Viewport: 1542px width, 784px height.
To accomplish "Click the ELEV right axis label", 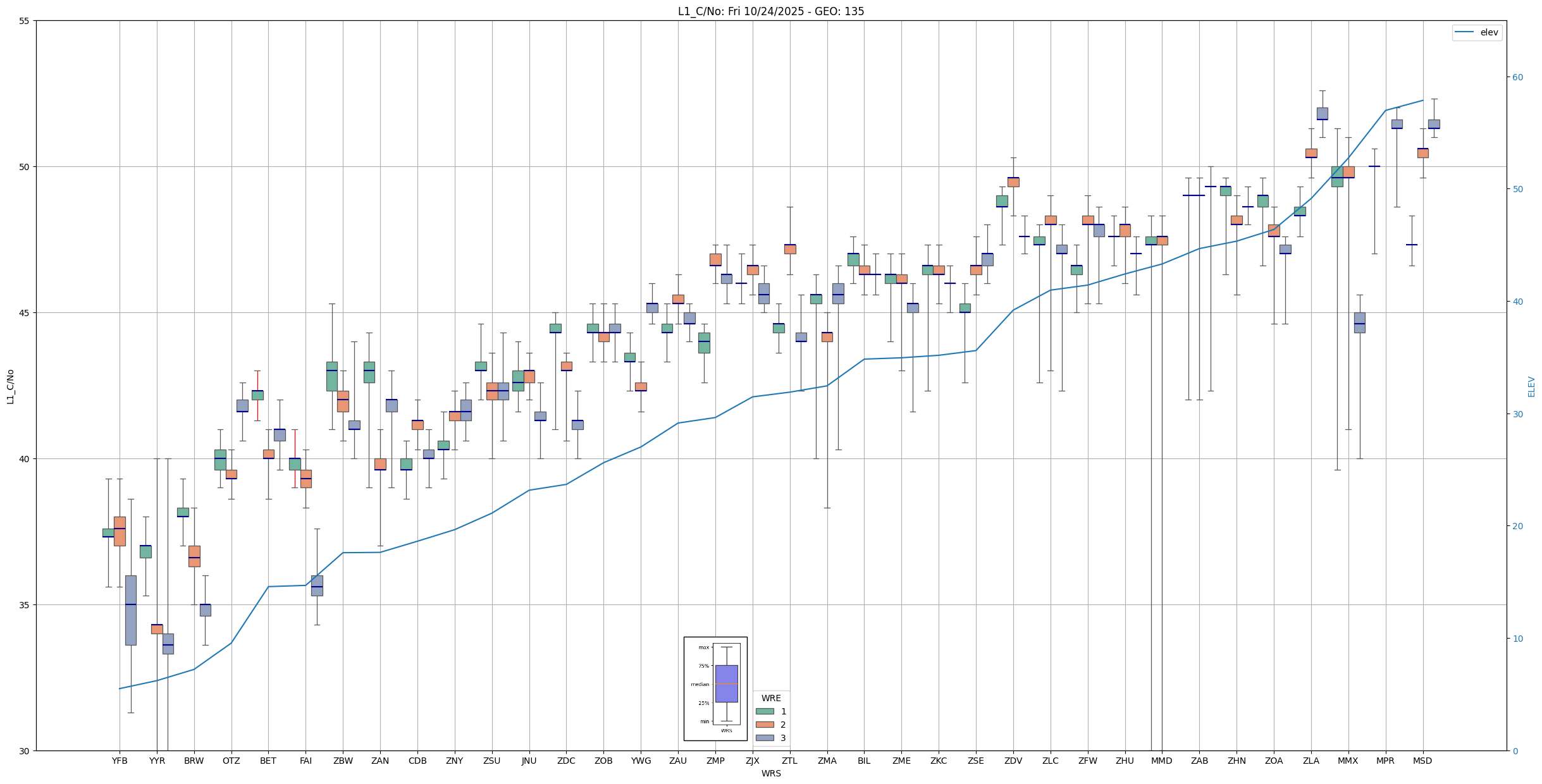I will 1531,386.
